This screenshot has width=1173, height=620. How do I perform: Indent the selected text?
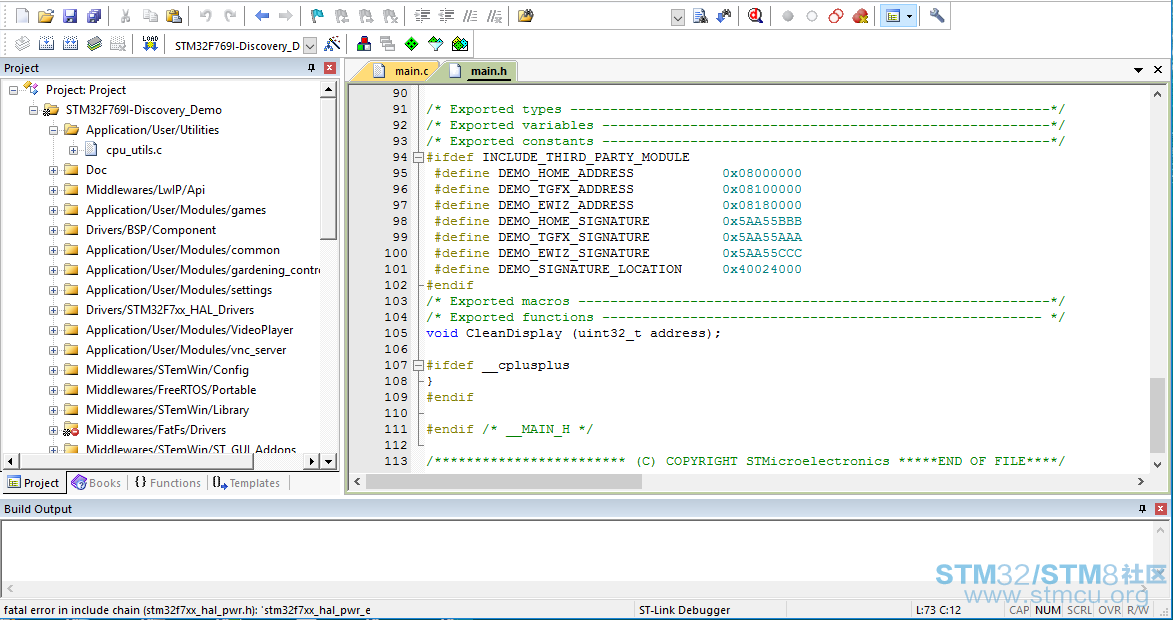point(423,16)
